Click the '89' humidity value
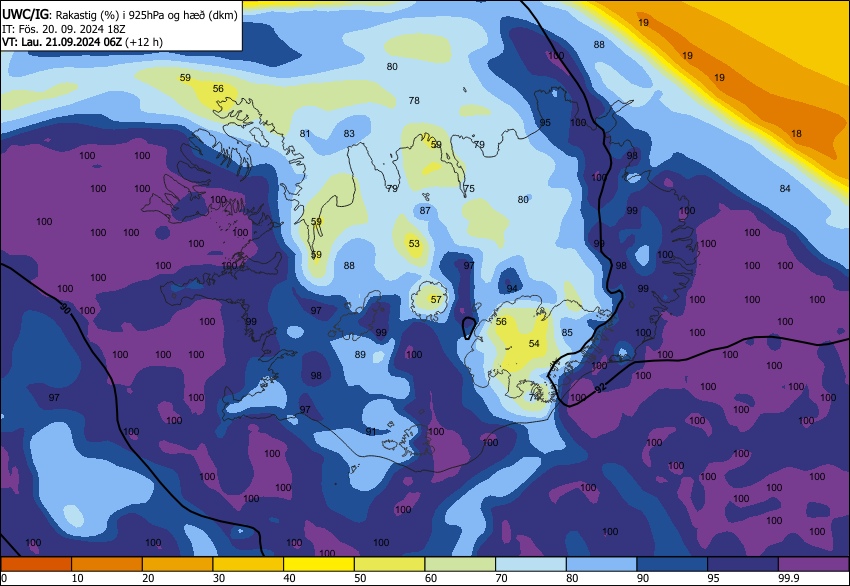This screenshot has width=850, height=586. pos(360,355)
